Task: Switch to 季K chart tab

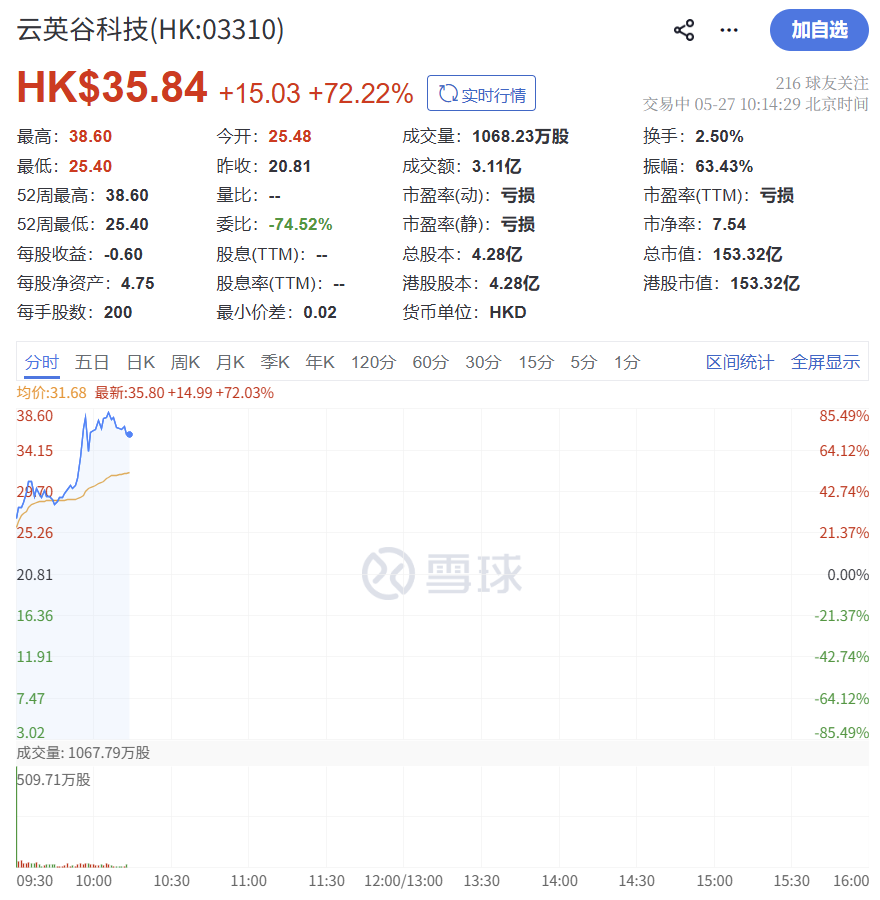Action: point(275,362)
